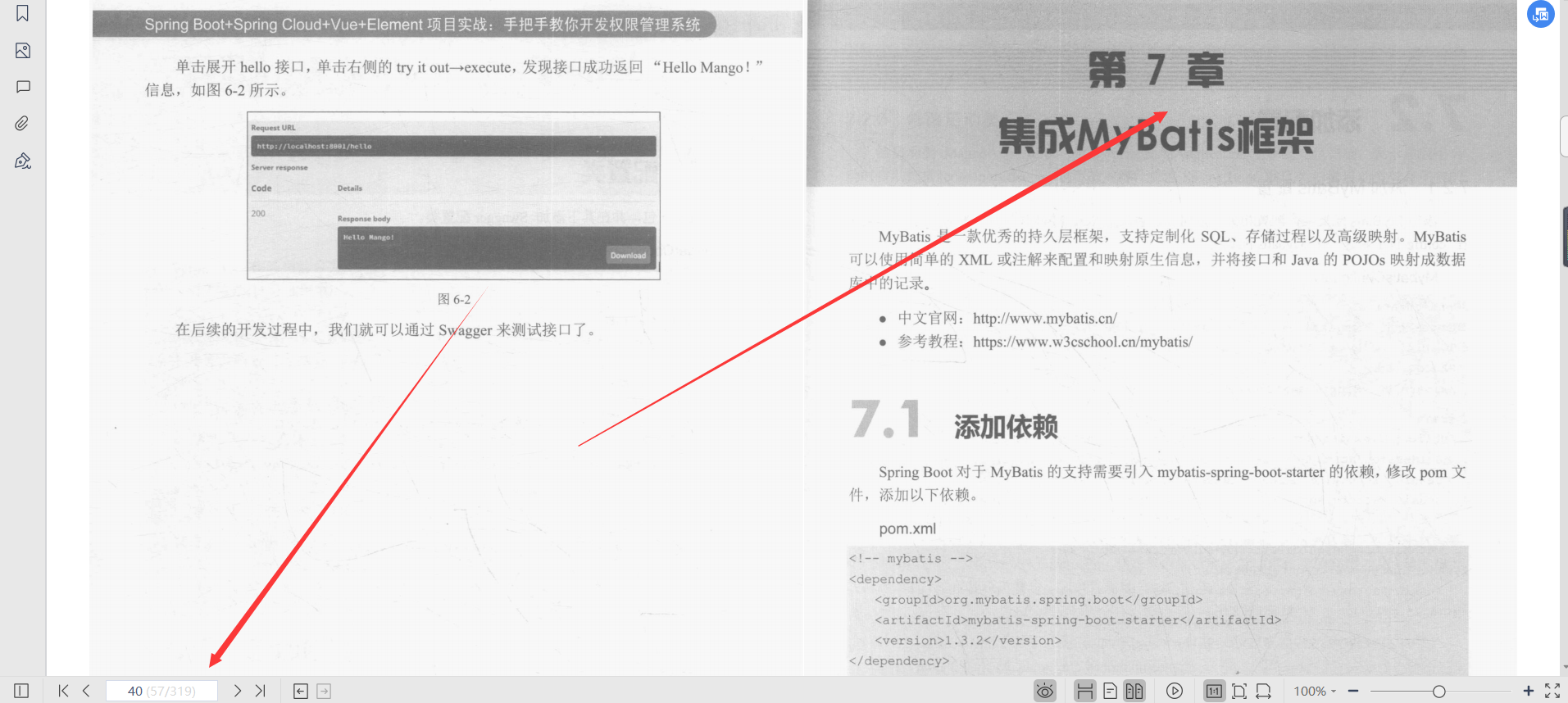1568x703 pixels.
Task: Jump to last page
Action: coord(260,691)
